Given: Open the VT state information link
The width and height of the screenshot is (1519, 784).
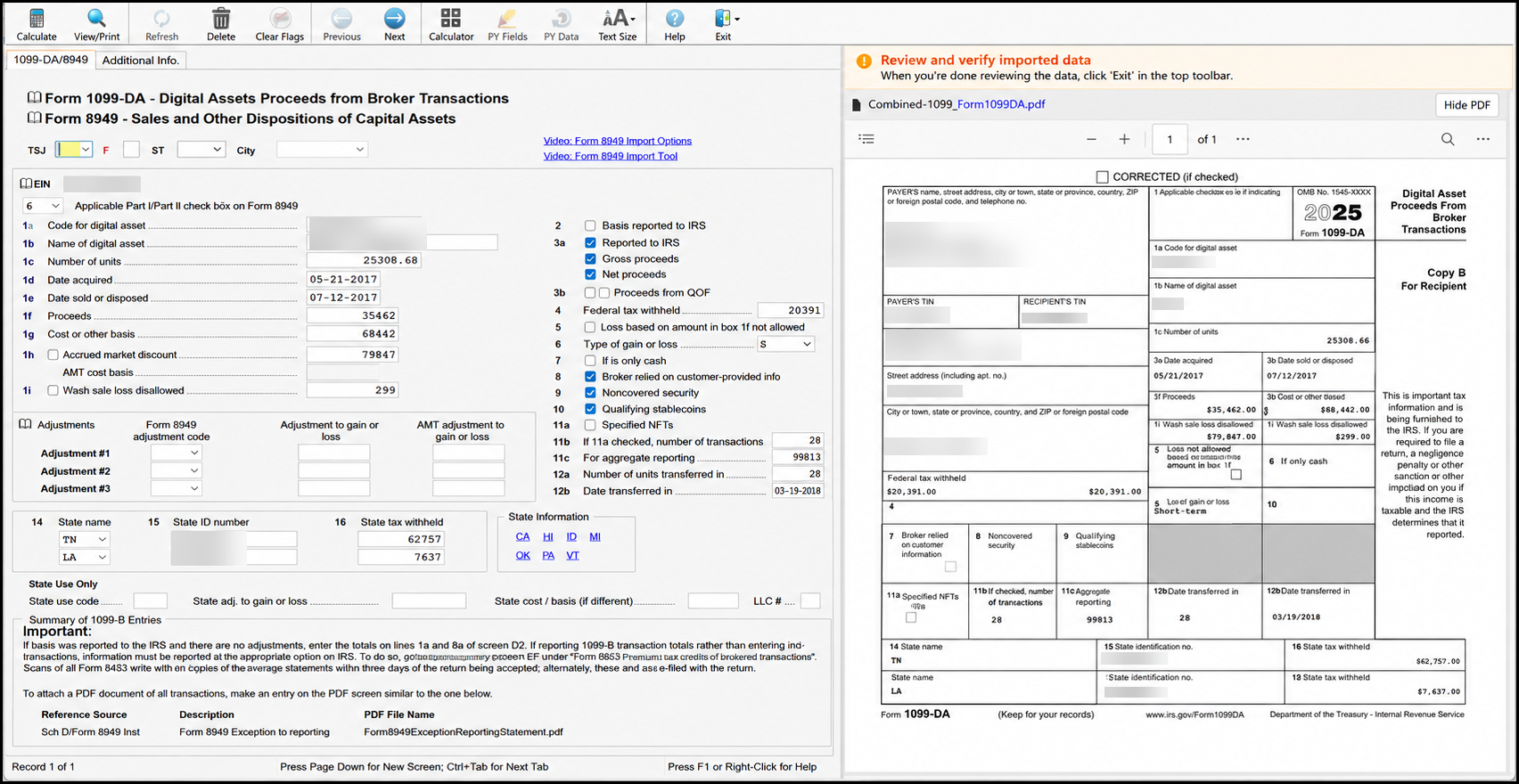Looking at the screenshot, I should click(x=572, y=555).
